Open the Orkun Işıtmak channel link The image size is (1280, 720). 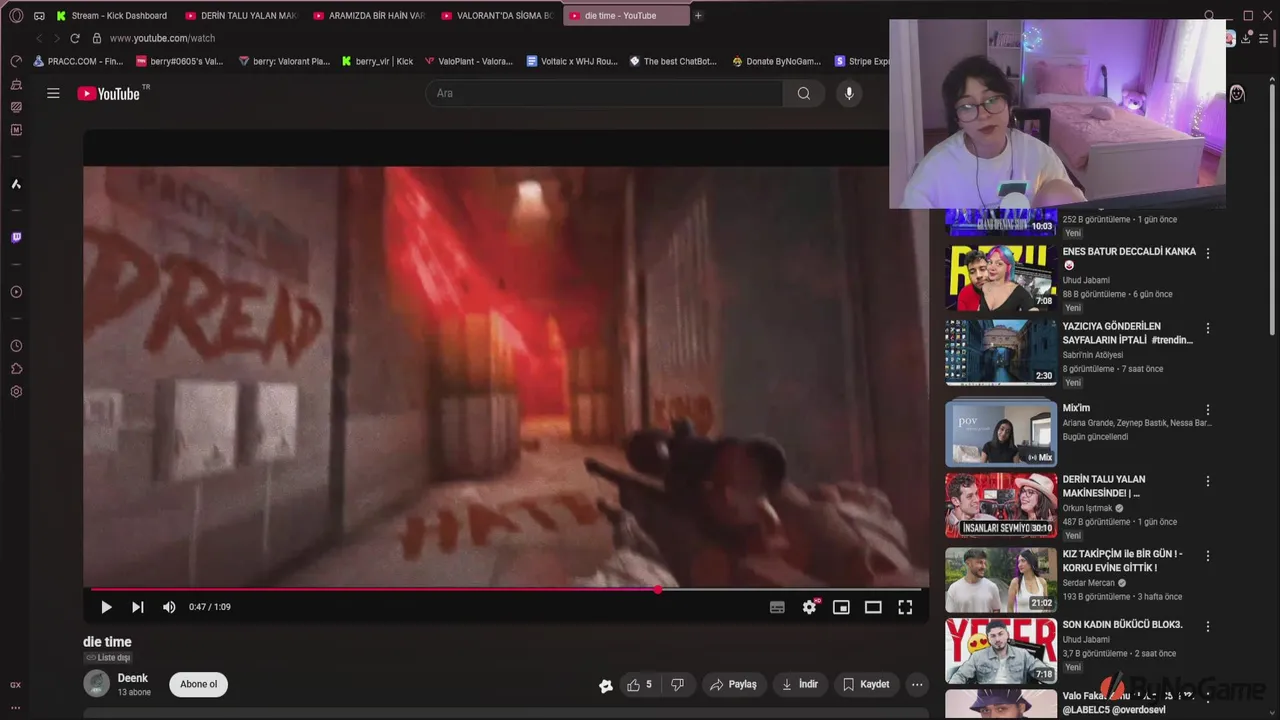click(1088, 508)
